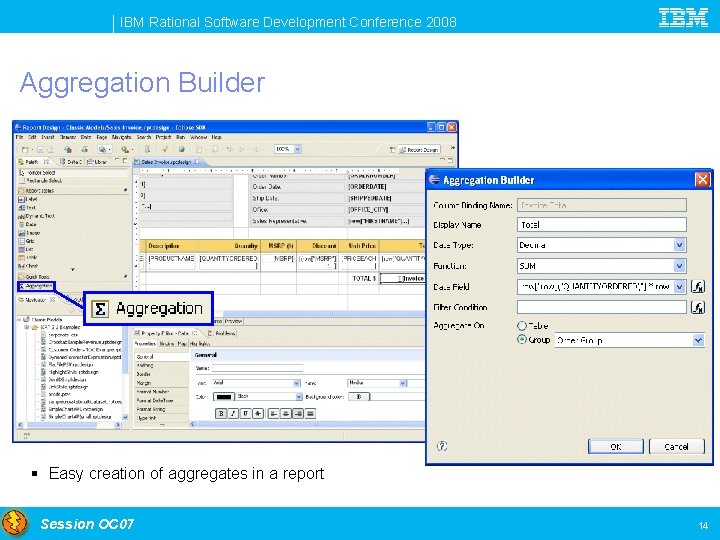Click the New toolbar icon in Eclipse

[25, 149]
